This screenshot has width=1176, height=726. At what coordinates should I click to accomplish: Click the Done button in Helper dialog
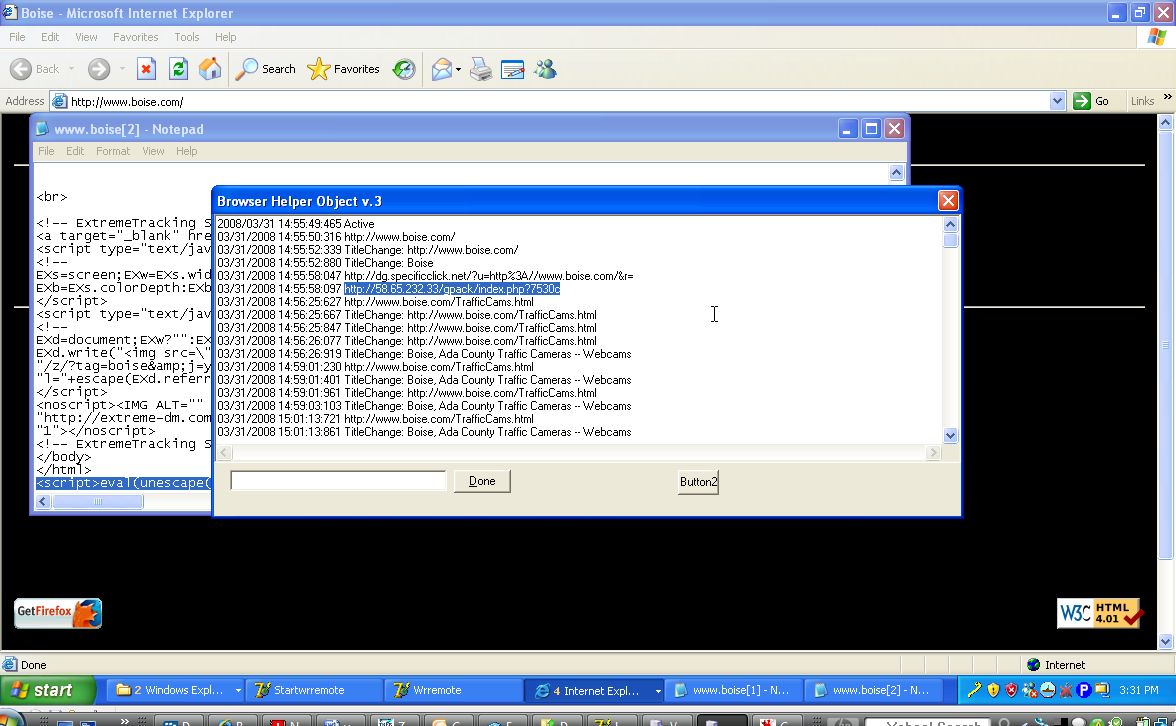[x=482, y=481]
